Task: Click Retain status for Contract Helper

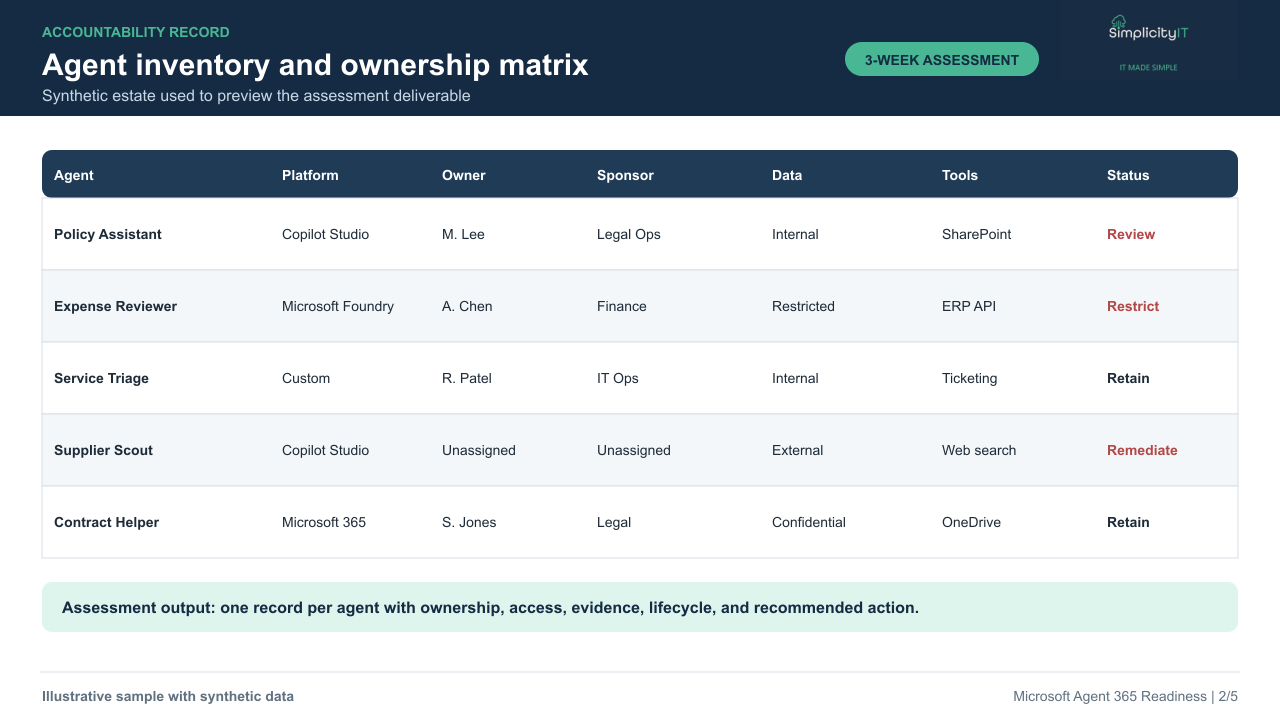Action: 1128,522
